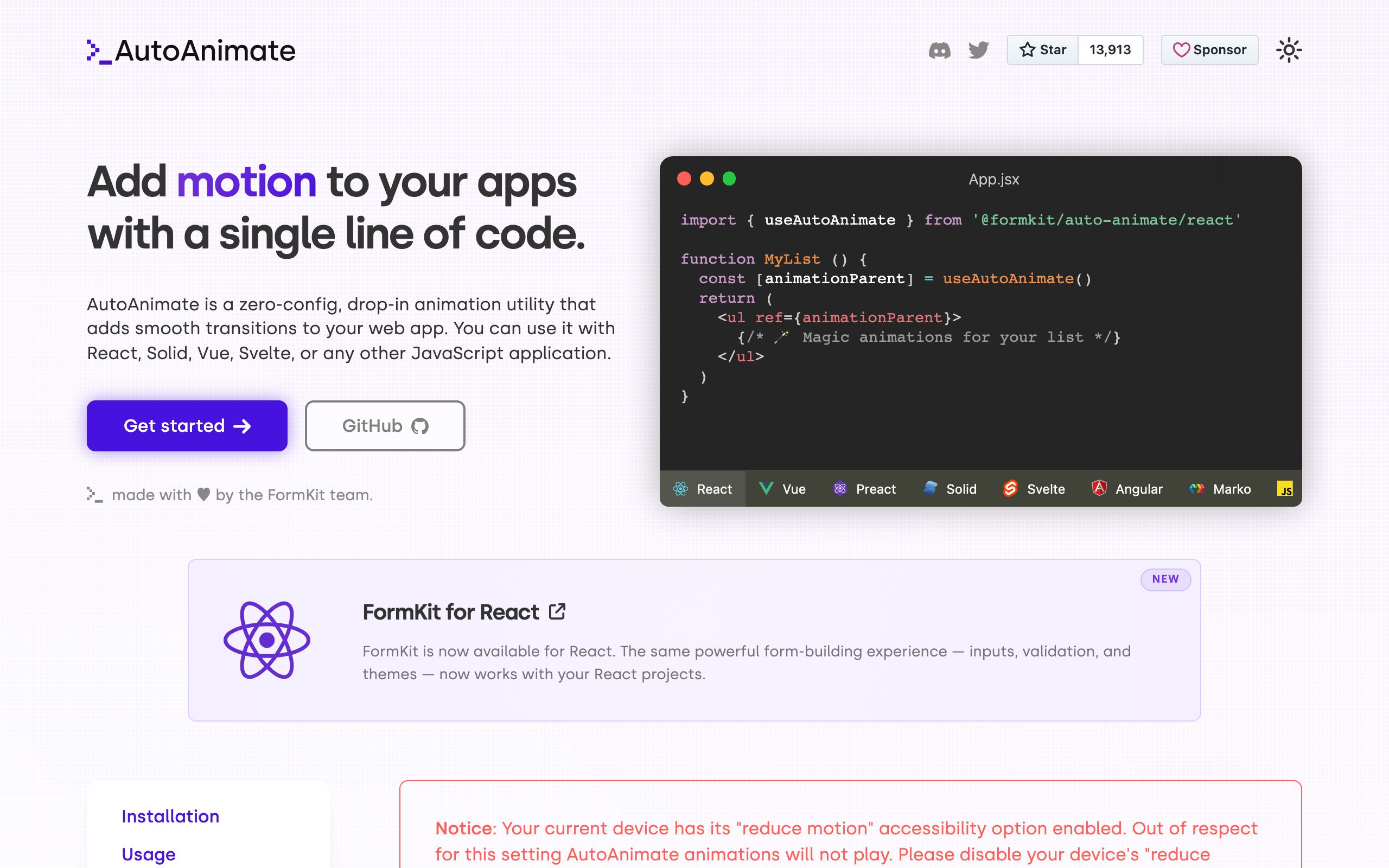Image resolution: width=1389 pixels, height=868 pixels.
Task: Switch to the Solid code tab
Action: (950, 489)
